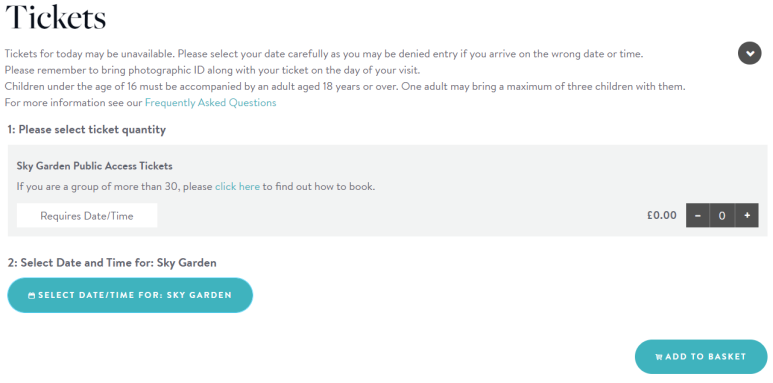Open Select Date/Time for Sky Garden
Viewport: 773px width, 383px height.
pyautogui.click(x=130, y=295)
